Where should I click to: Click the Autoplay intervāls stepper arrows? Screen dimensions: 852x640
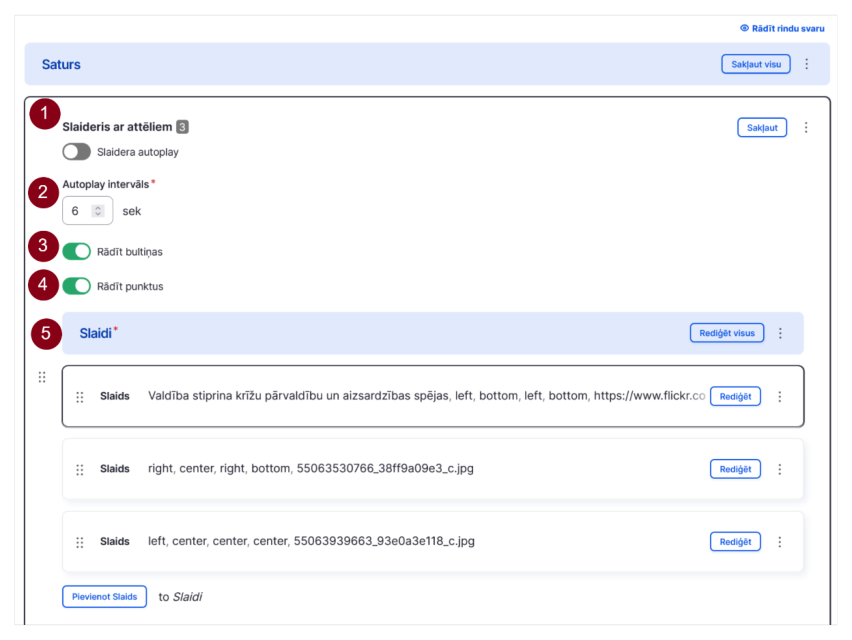point(98,211)
